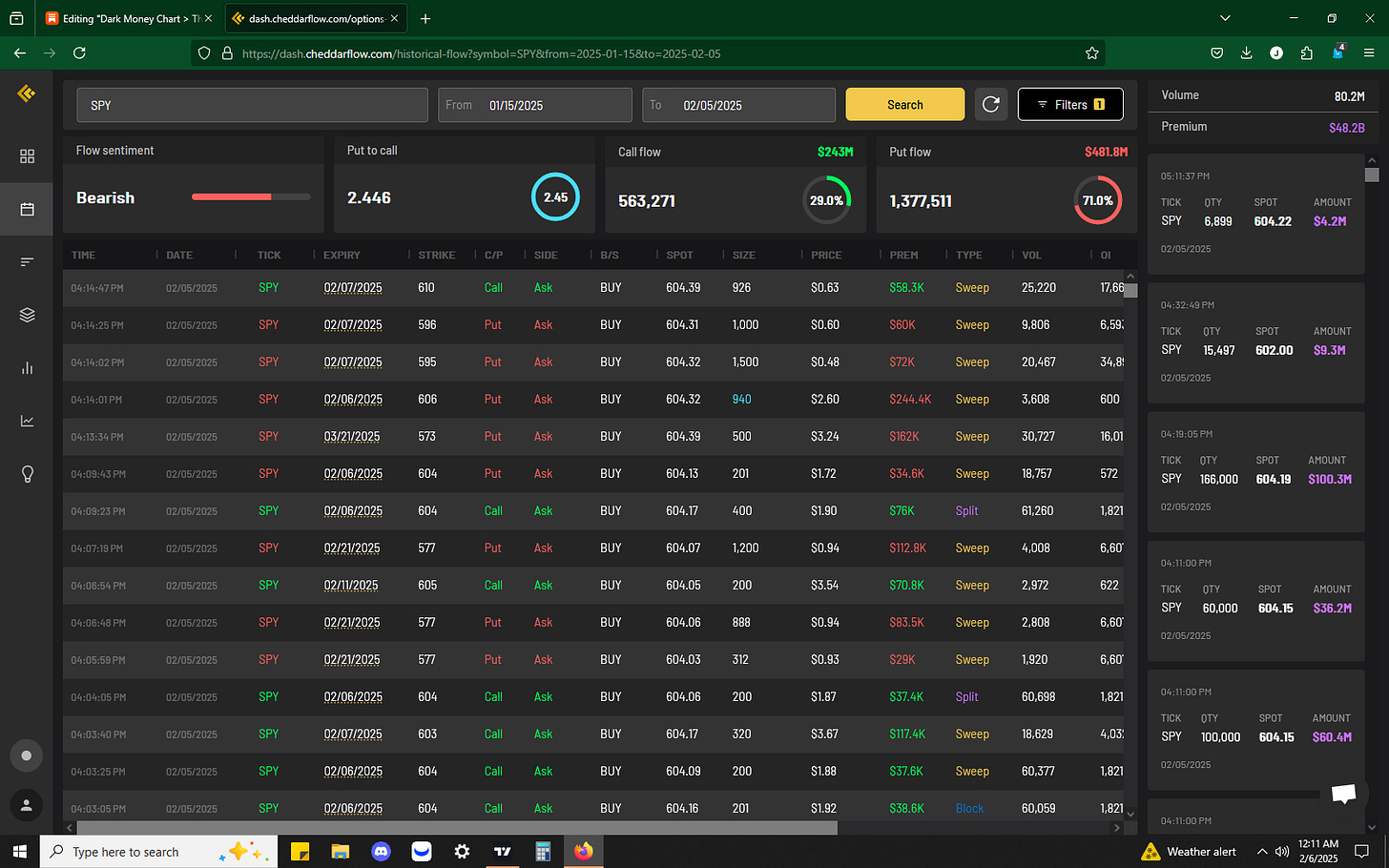Click the flow table vertical scrollbar thumb
The width and height of the screenshot is (1389, 868).
point(1130,291)
